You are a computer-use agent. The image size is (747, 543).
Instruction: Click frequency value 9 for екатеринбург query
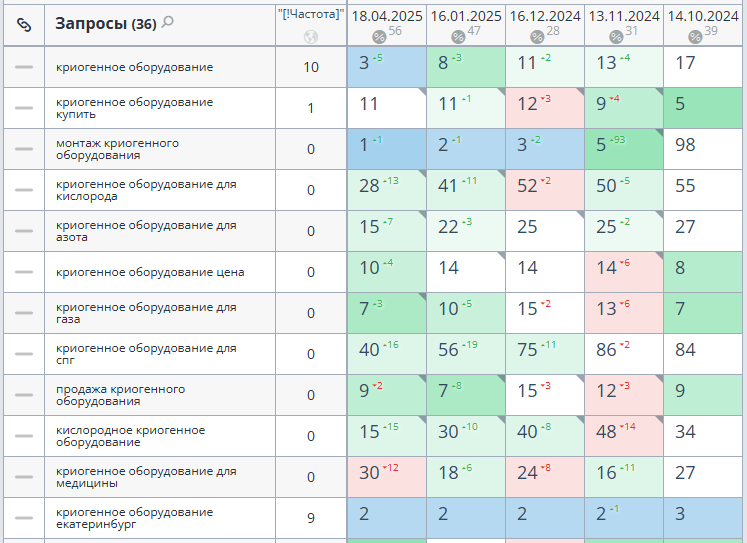[x=310, y=518]
